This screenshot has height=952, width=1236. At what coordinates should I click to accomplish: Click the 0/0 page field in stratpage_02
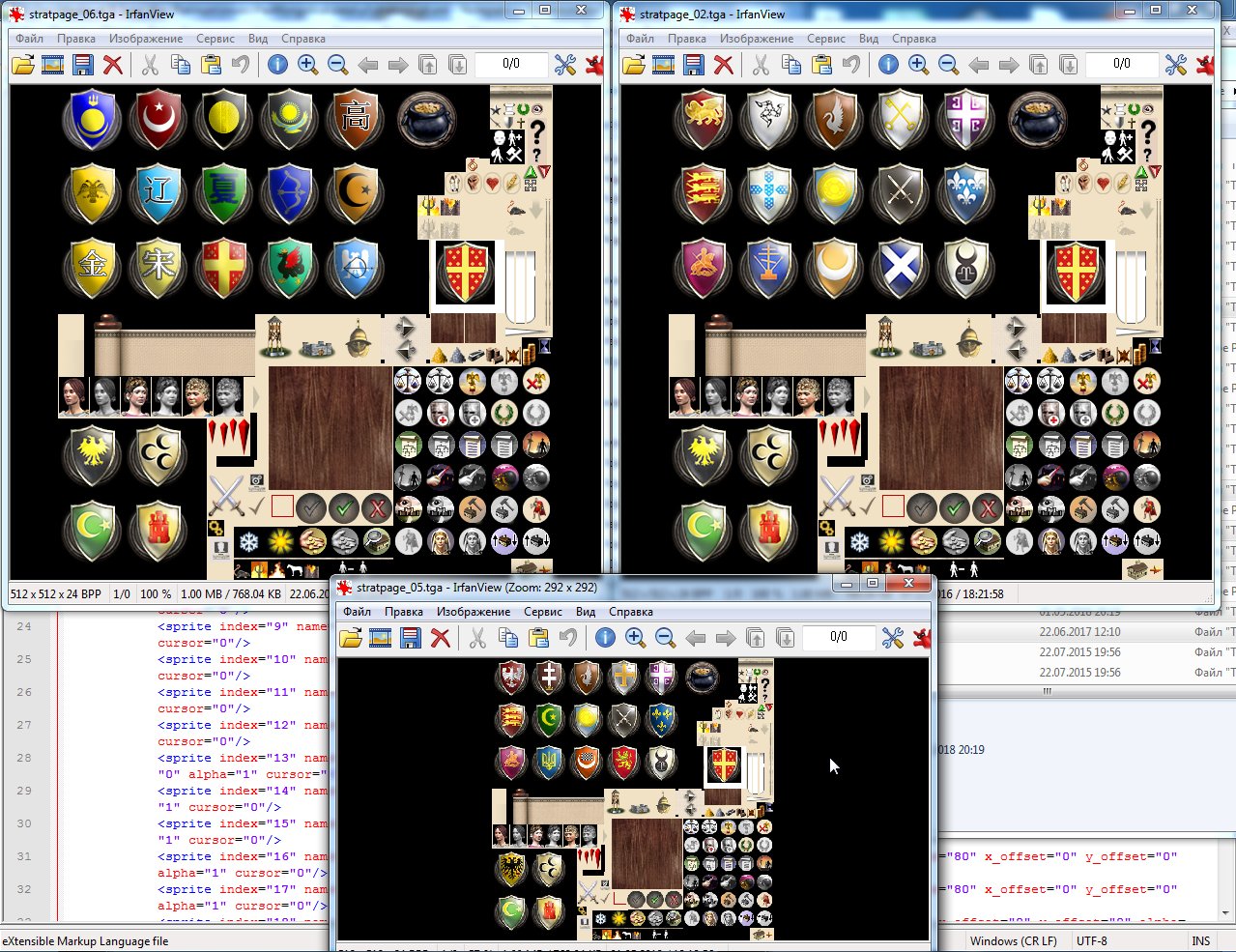(1121, 64)
